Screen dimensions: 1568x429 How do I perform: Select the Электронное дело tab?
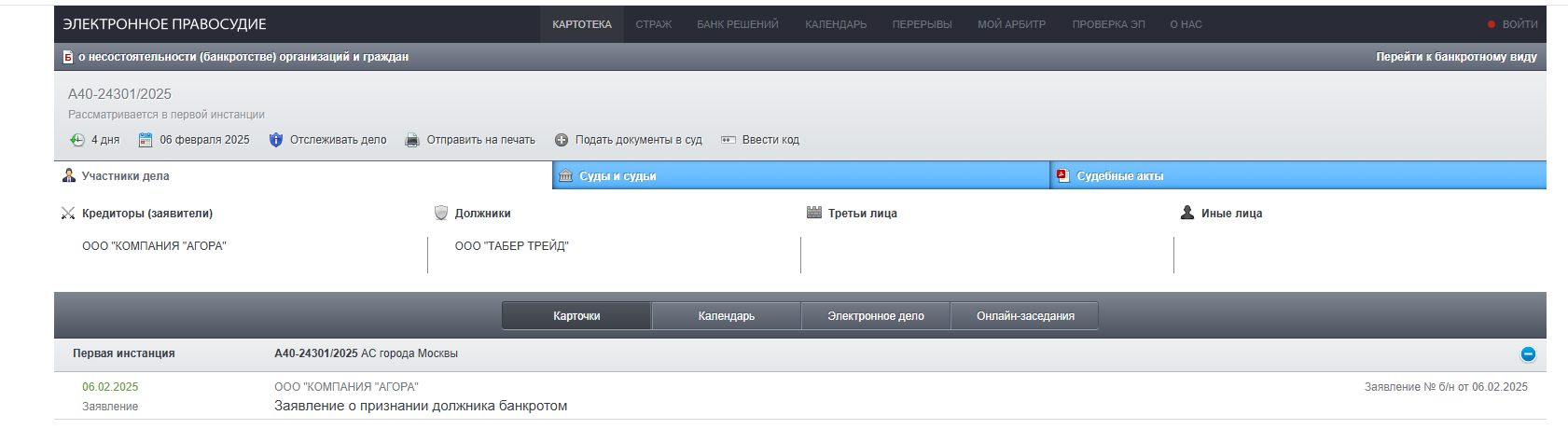[x=876, y=316]
